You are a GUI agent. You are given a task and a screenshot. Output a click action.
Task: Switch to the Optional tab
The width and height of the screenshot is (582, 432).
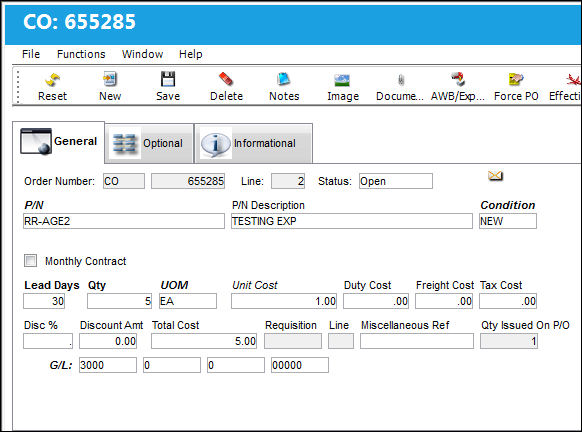pyautogui.click(x=150, y=143)
